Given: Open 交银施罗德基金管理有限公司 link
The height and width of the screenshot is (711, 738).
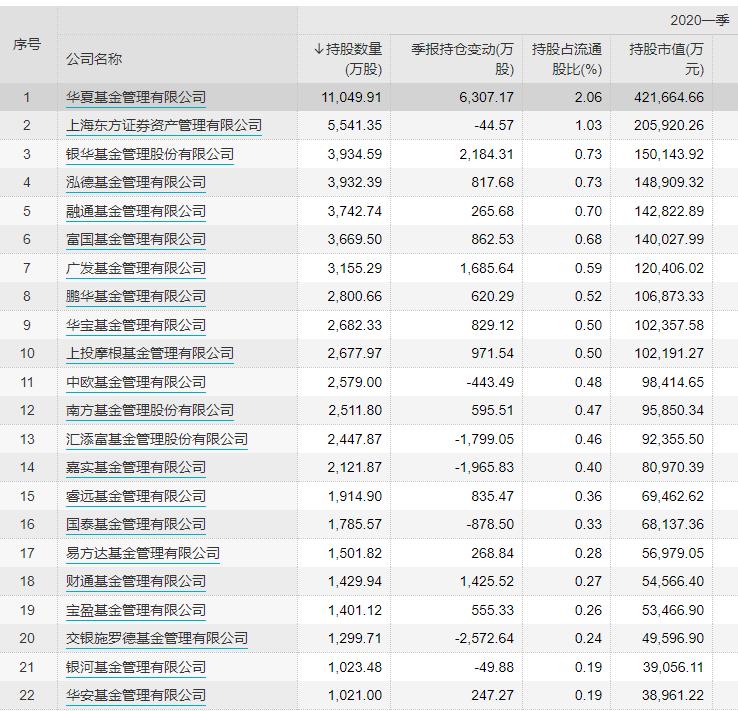Looking at the screenshot, I should click(x=157, y=638).
